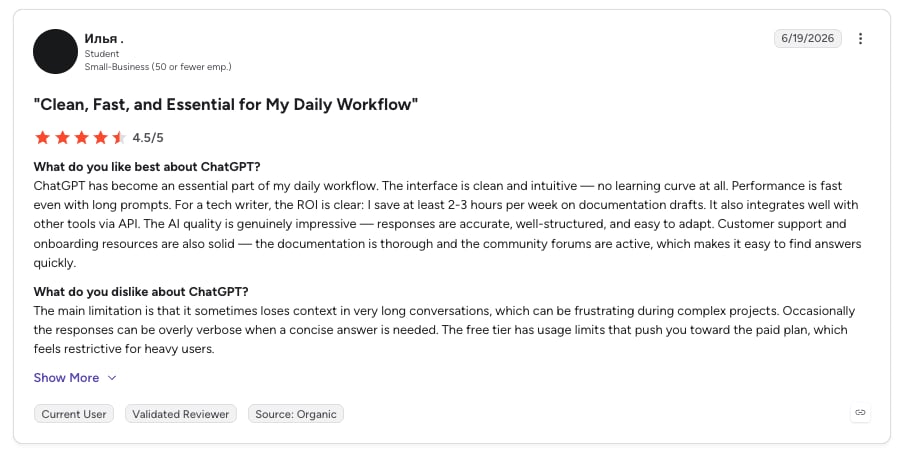Click the 'What do you dislike' heading
This screenshot has width=900, height=453.
pyautogui.click(x=141, y=292)
